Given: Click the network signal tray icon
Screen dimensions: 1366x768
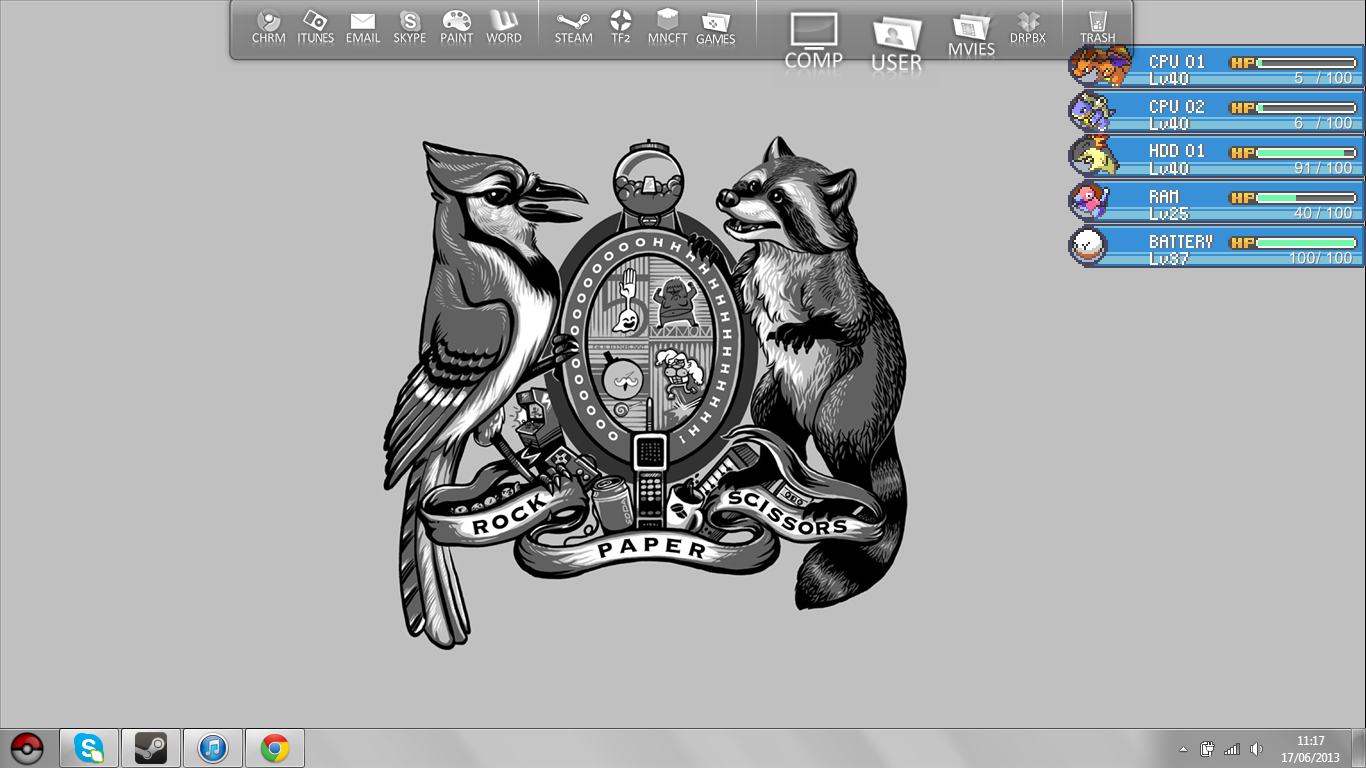Looking at the screenshot, I should [x=1232, y=749].
